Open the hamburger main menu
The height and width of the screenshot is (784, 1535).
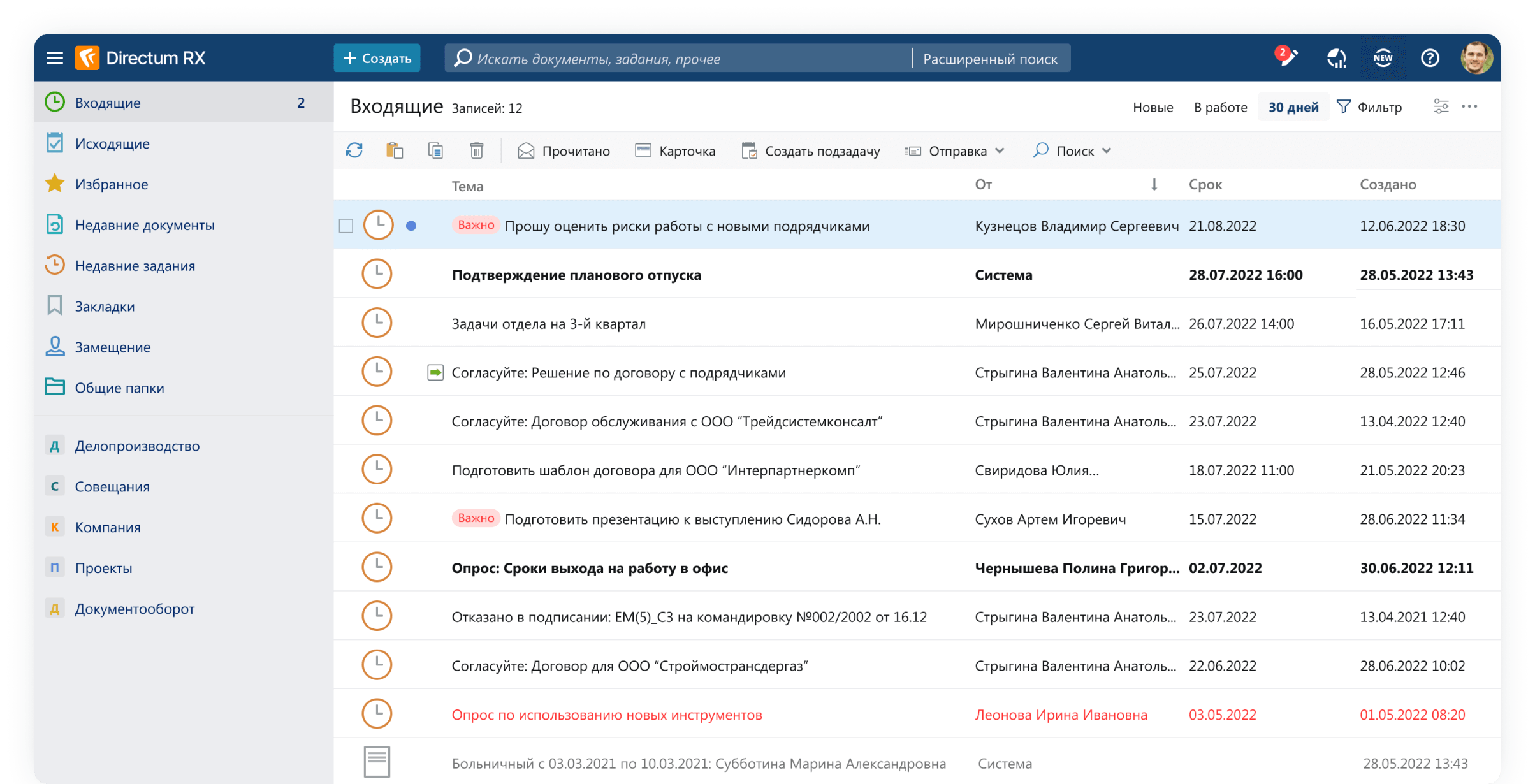tap(55, 58)
